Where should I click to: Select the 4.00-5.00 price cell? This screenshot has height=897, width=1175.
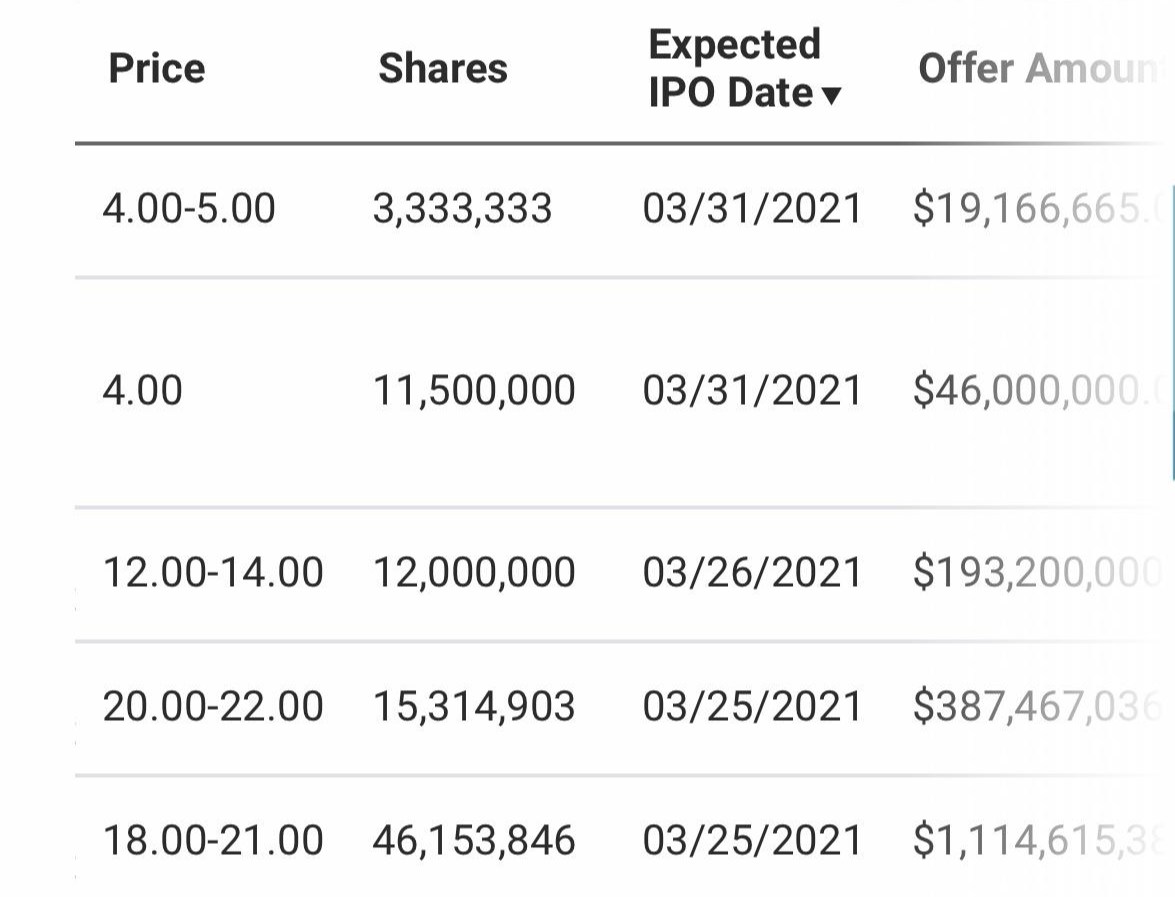click(189, 208)
